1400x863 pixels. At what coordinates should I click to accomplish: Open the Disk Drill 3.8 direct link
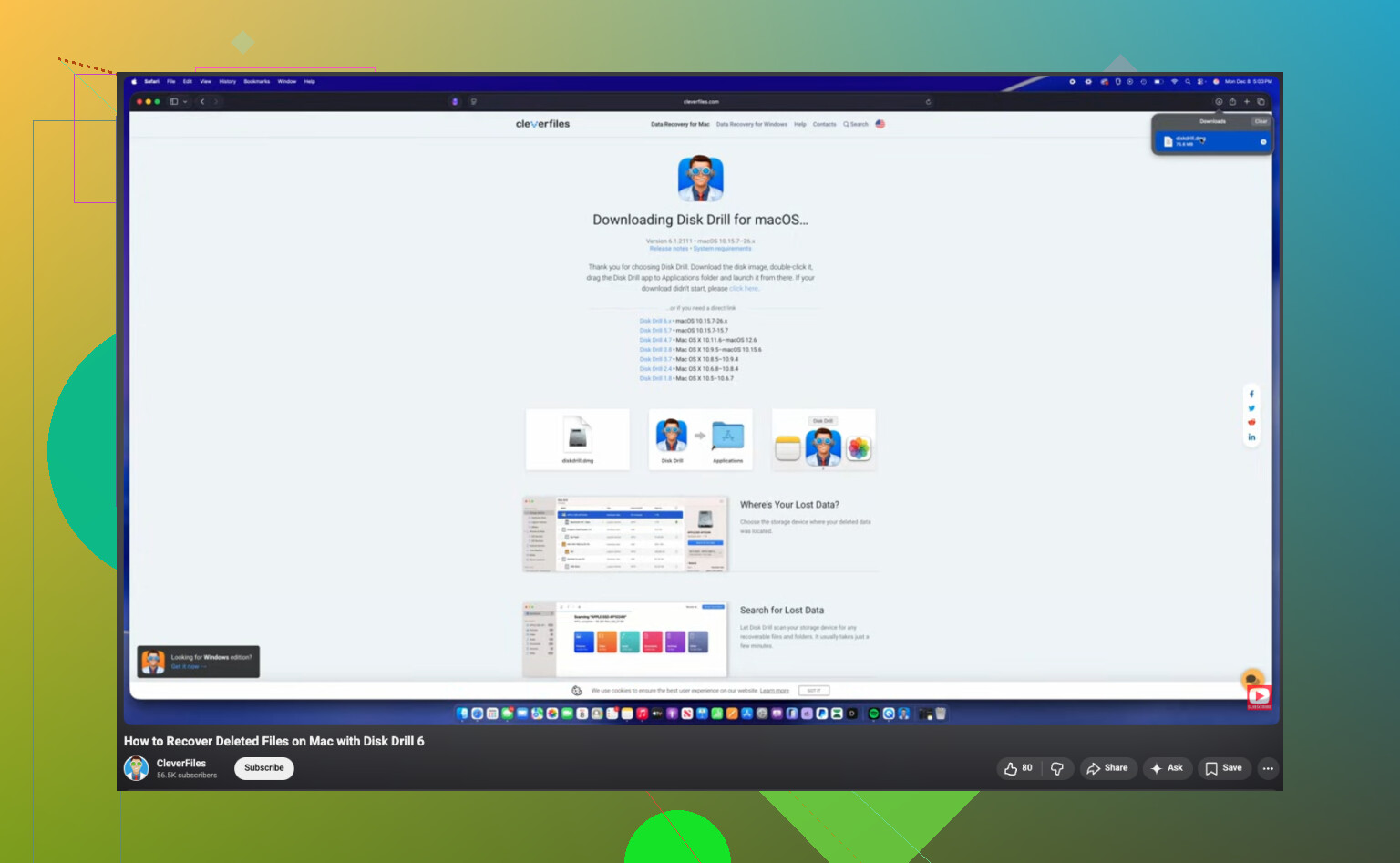click(x=655, y=350)
